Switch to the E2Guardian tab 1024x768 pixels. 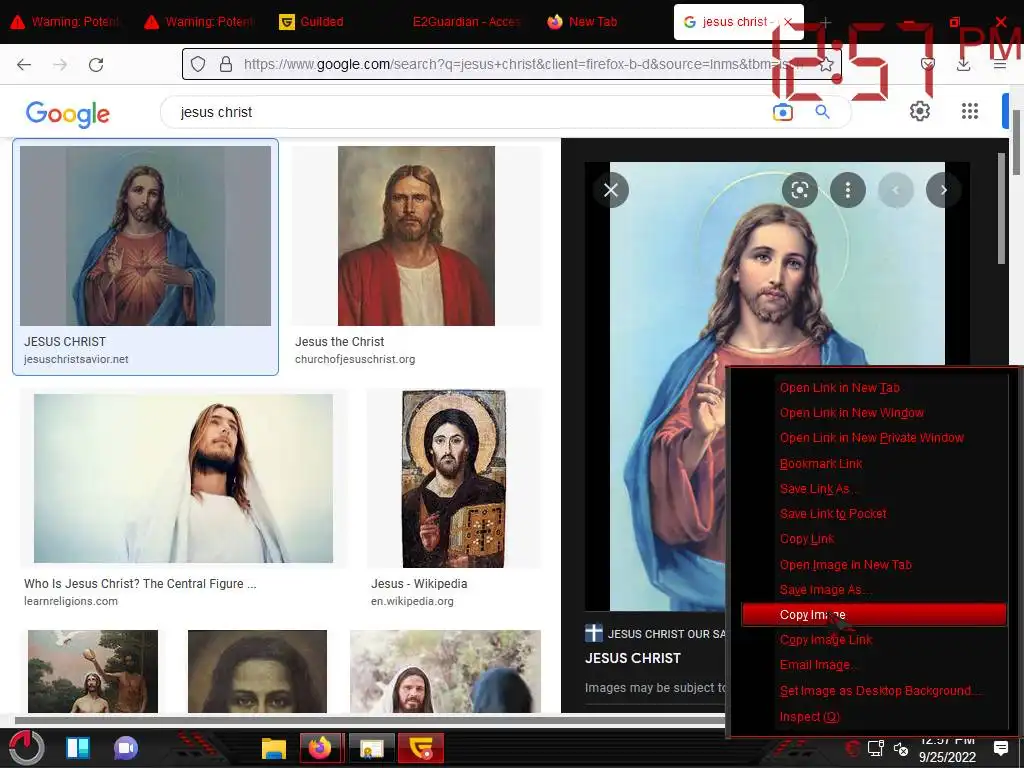(466, 22)
